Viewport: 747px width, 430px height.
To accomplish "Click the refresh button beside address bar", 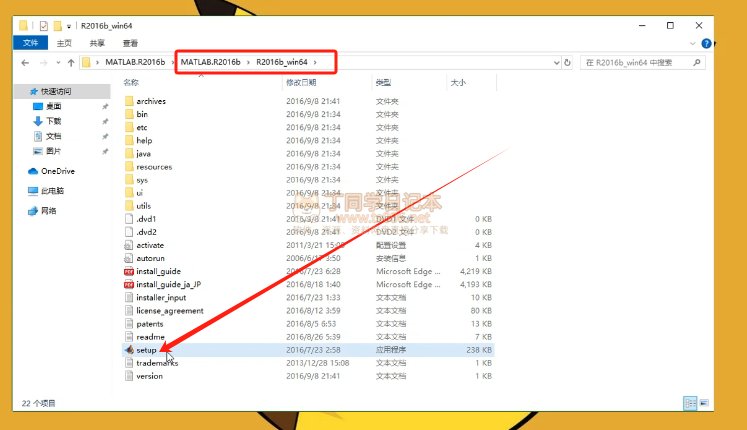I will (x=567, y=62).
